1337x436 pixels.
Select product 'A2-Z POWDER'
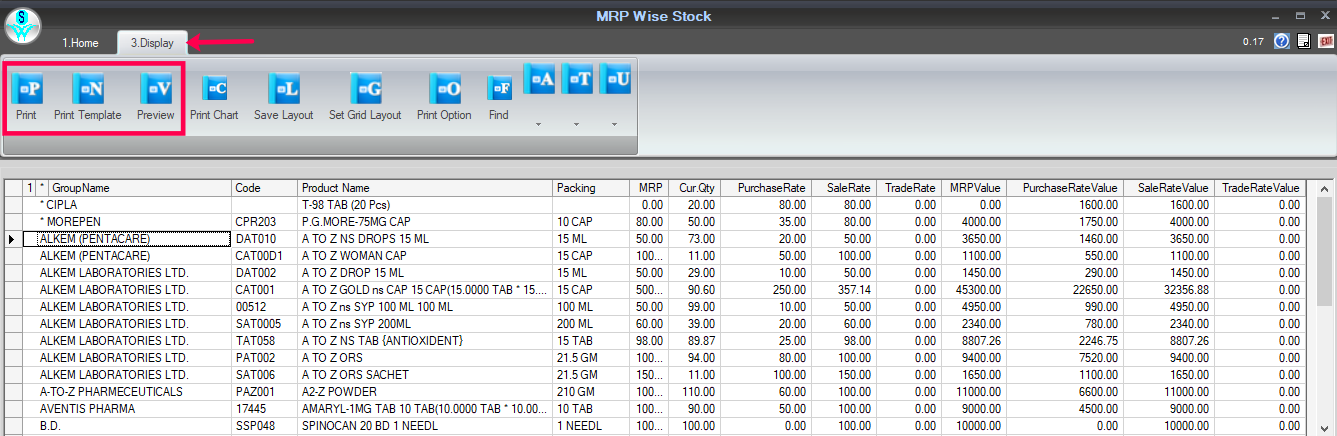coord(426,392)
